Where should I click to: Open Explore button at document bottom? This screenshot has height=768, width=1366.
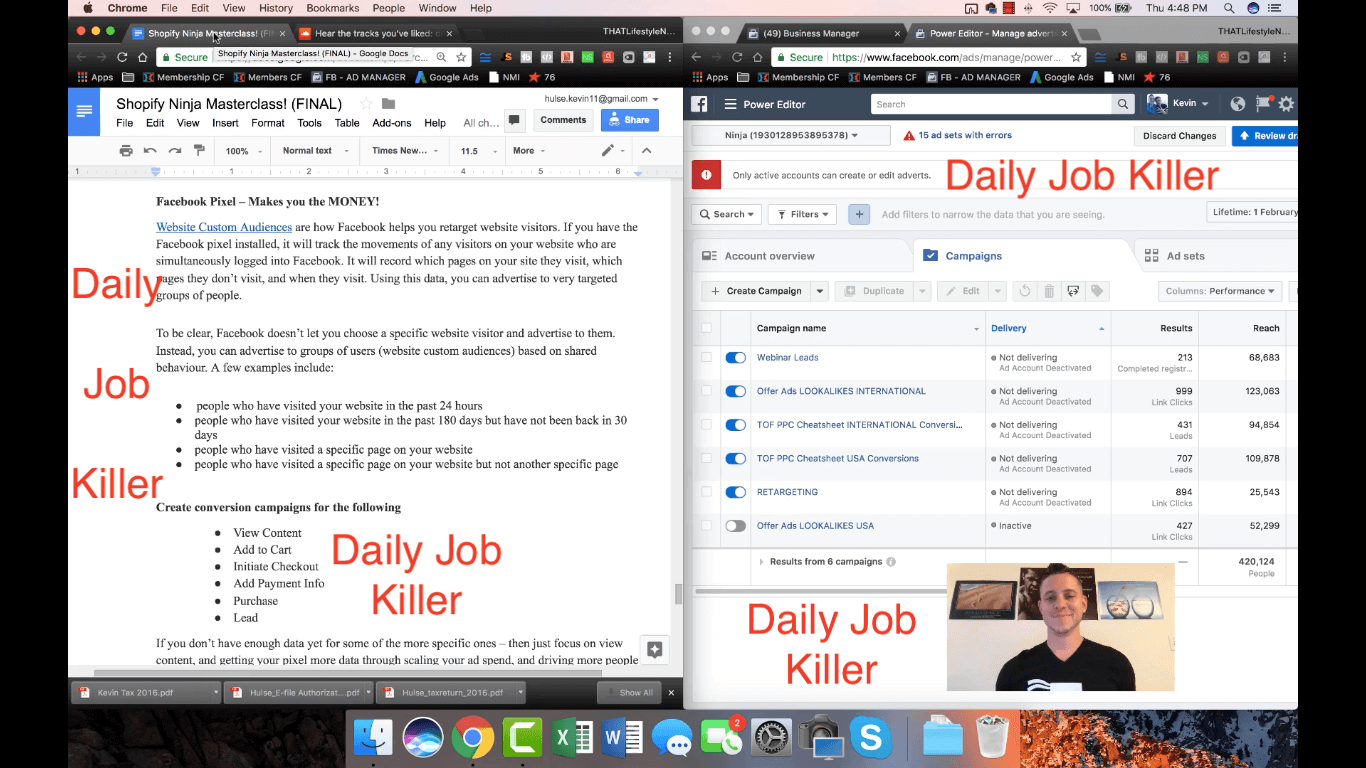654,649
